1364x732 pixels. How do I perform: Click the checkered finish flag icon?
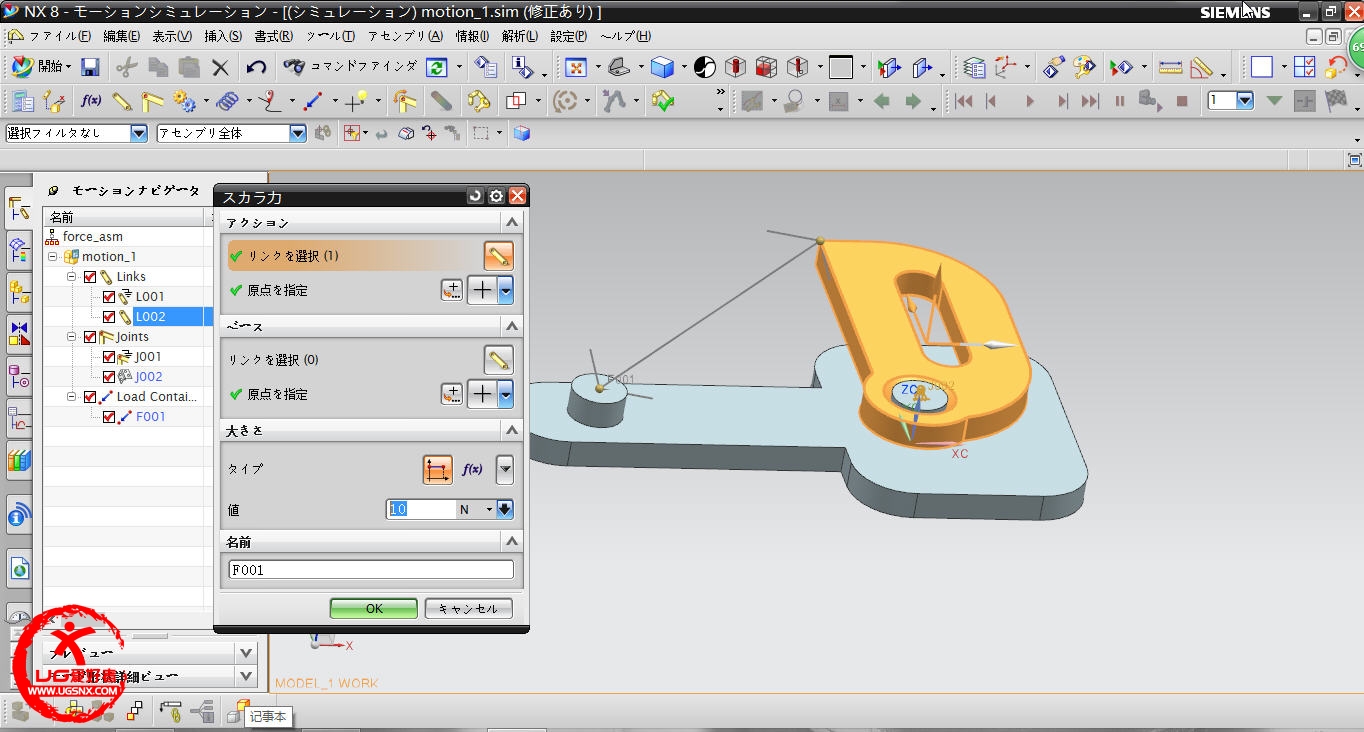pos(1335,101)
